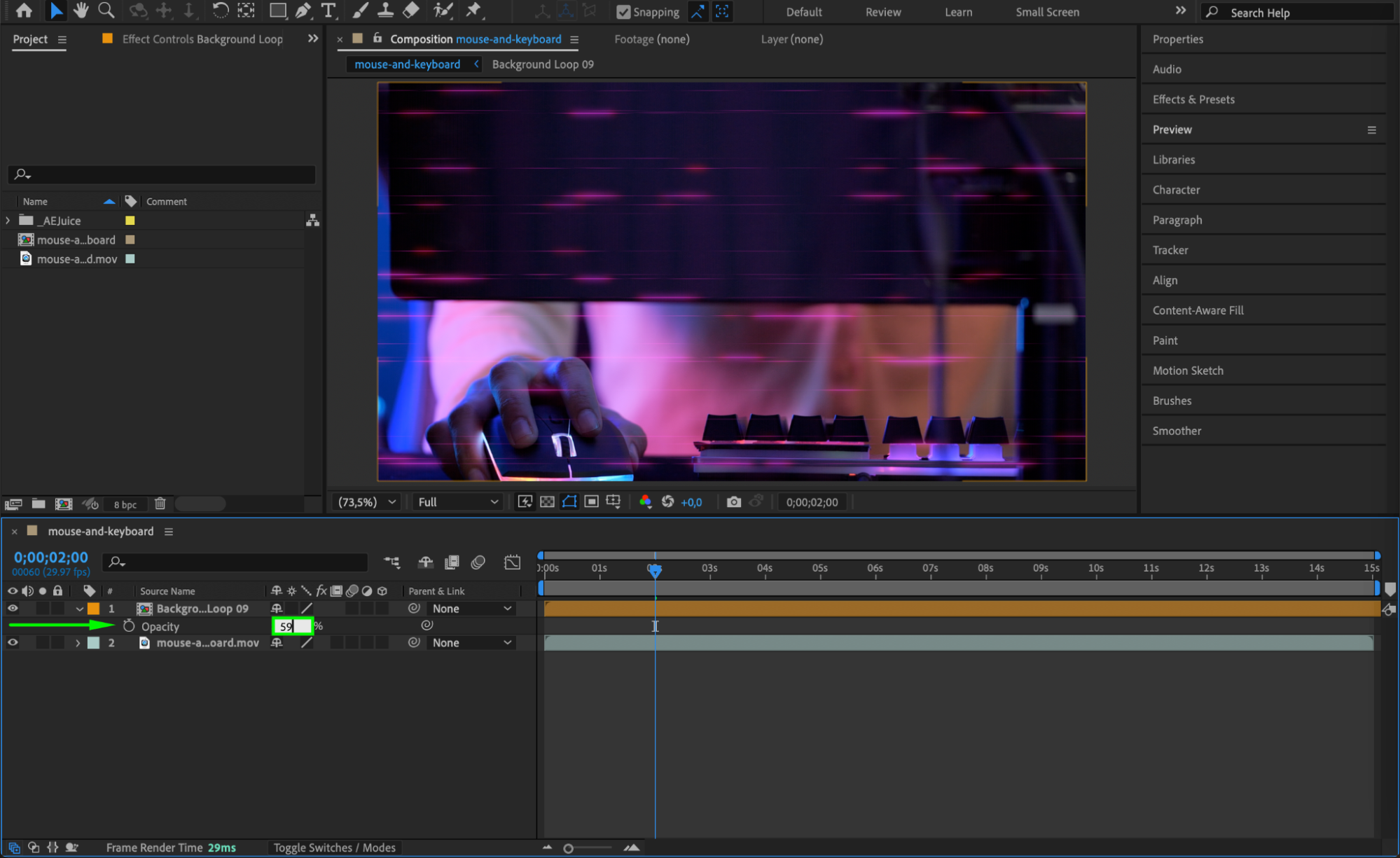Select the Hand tool
Image resolution: width=1400 pixels, height=858 pixels.
(x=81, y=11)
